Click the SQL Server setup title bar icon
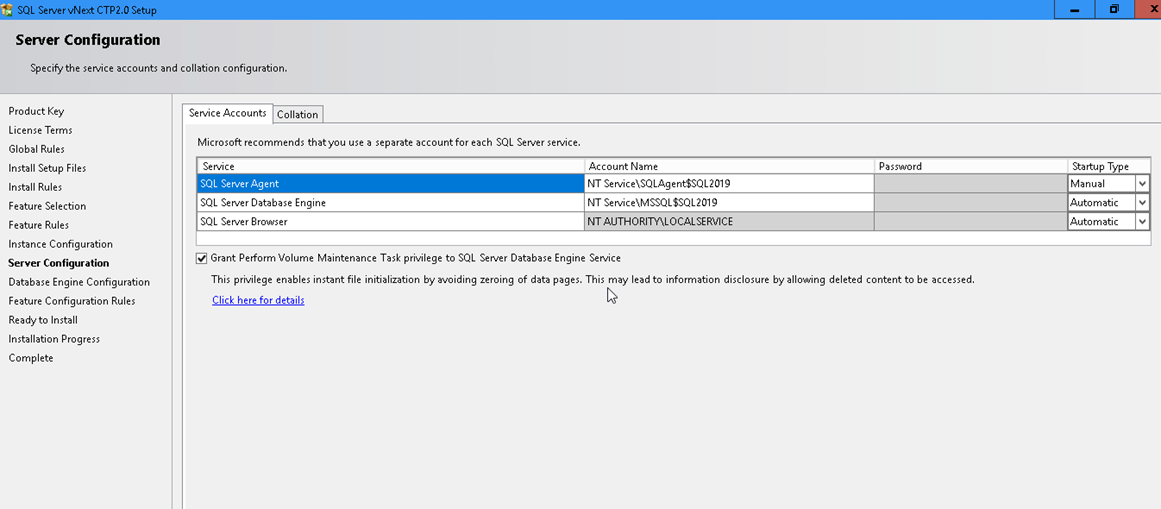The image size is (1161, 509). point(7,10)
